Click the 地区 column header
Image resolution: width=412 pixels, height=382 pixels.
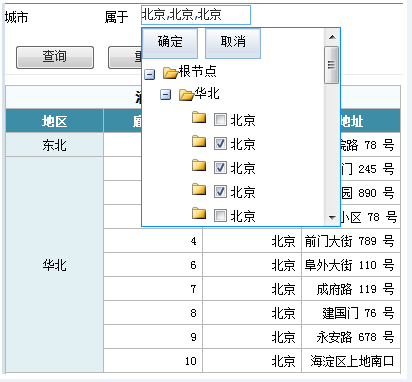pyautogui.click(x=54, y=121)
